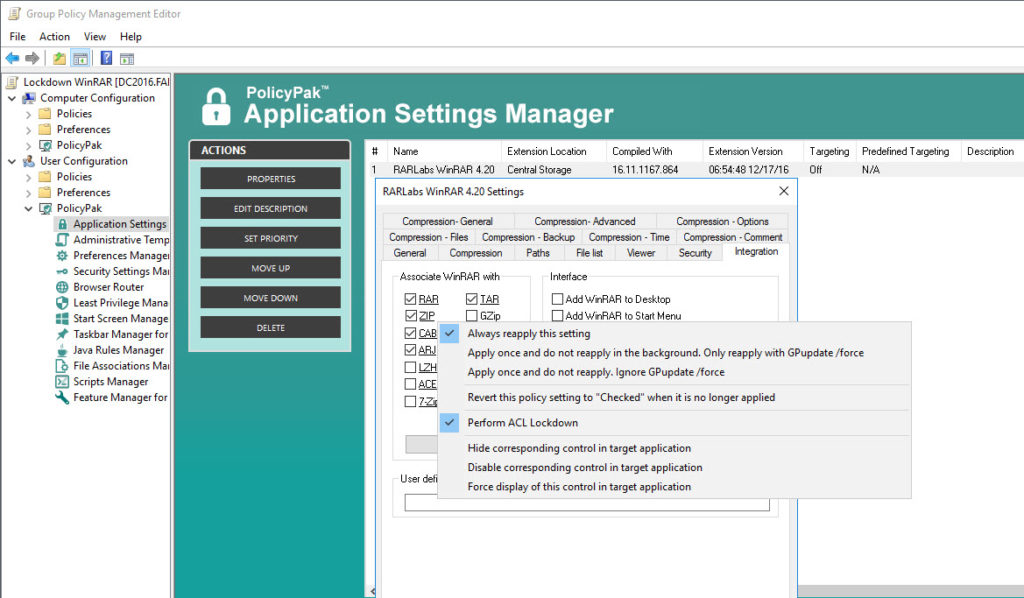Click the SET PRIORITY button
The width and height of the screenshot is (1024, 598).
[270, 238]
